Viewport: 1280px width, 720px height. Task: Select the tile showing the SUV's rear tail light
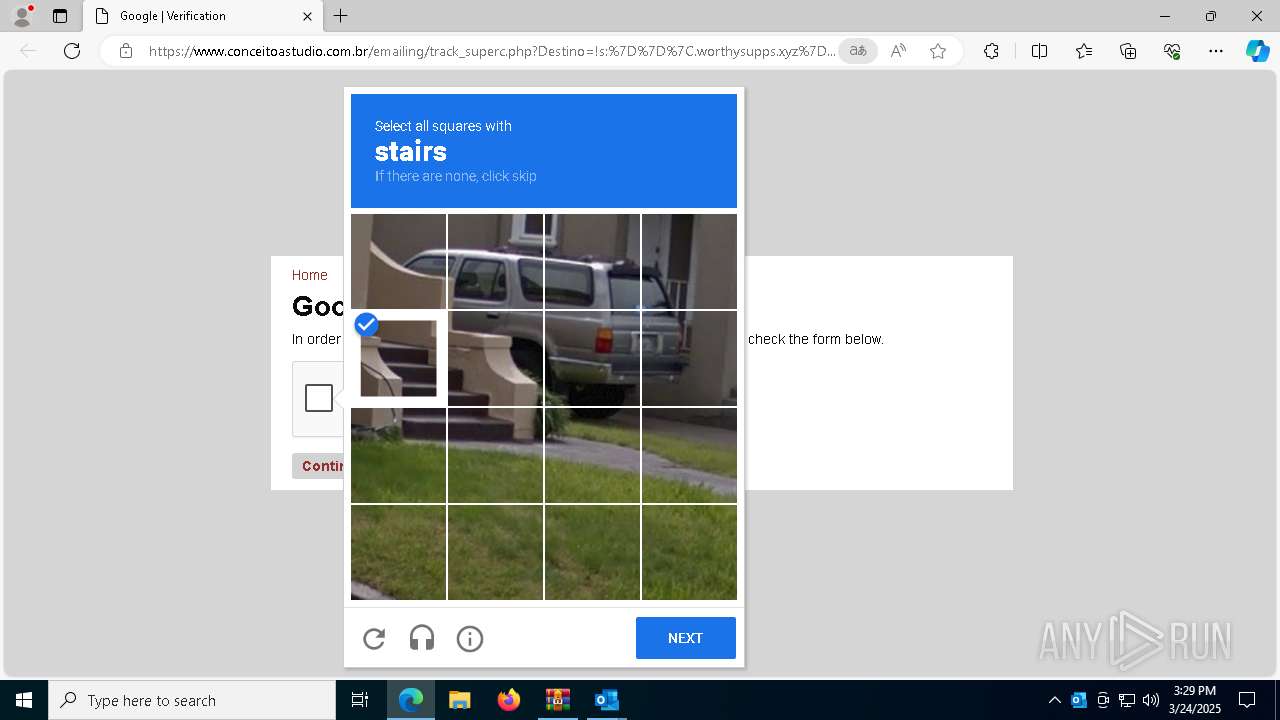click(x=592, y=358)
